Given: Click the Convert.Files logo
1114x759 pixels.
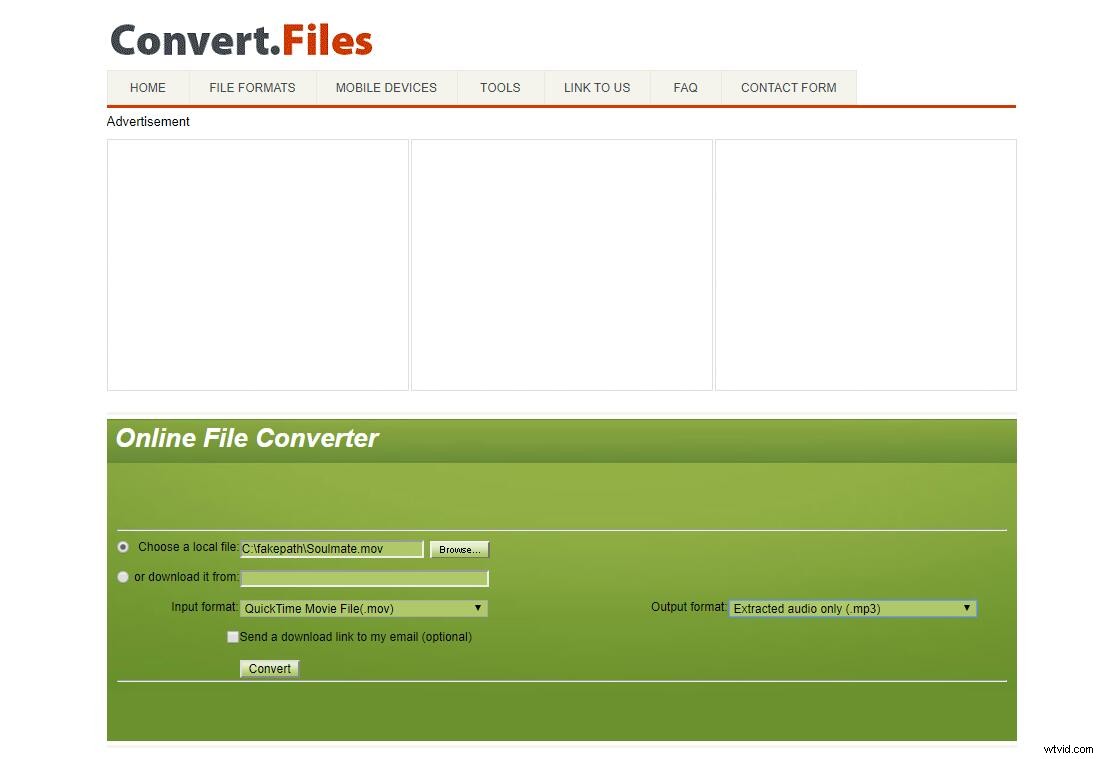Looking at the screenshot, I should point(240,39).
